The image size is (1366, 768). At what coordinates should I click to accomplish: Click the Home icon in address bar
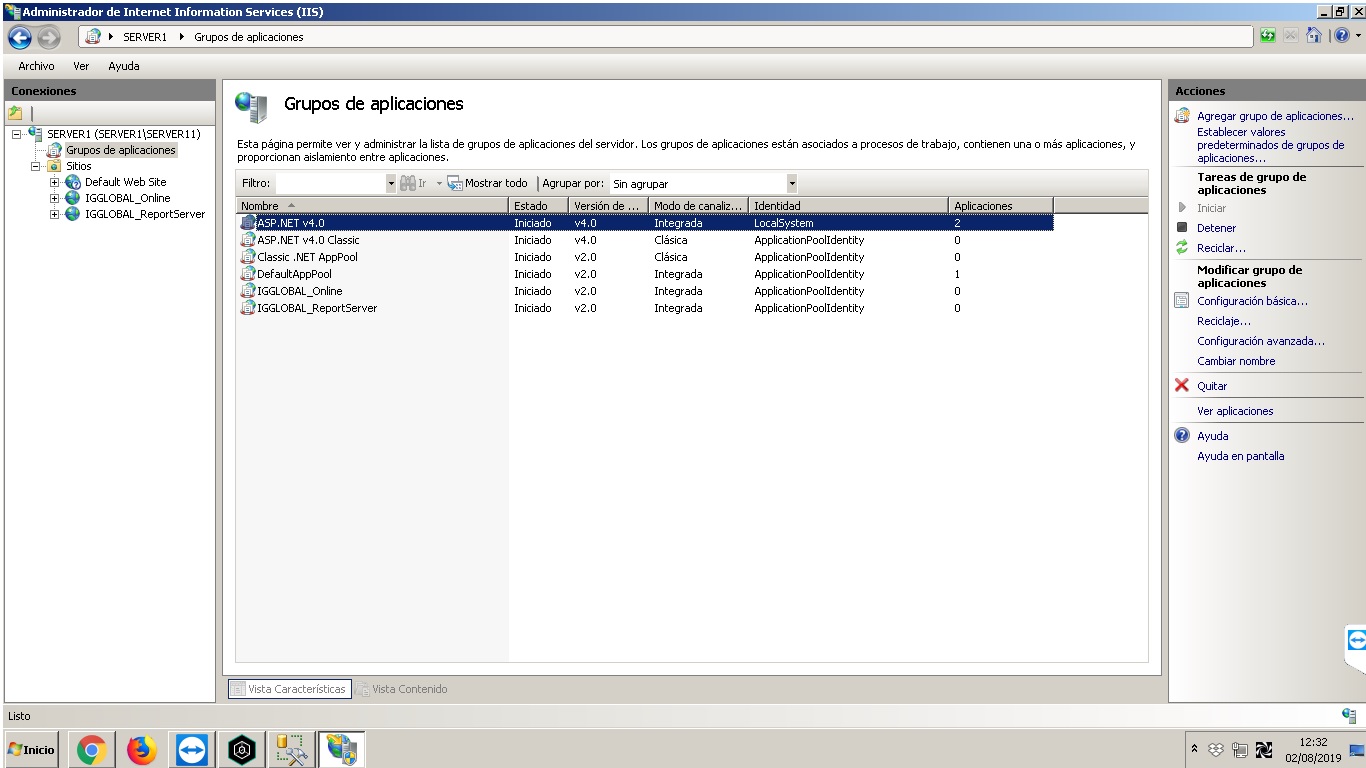click(1314, 36)
